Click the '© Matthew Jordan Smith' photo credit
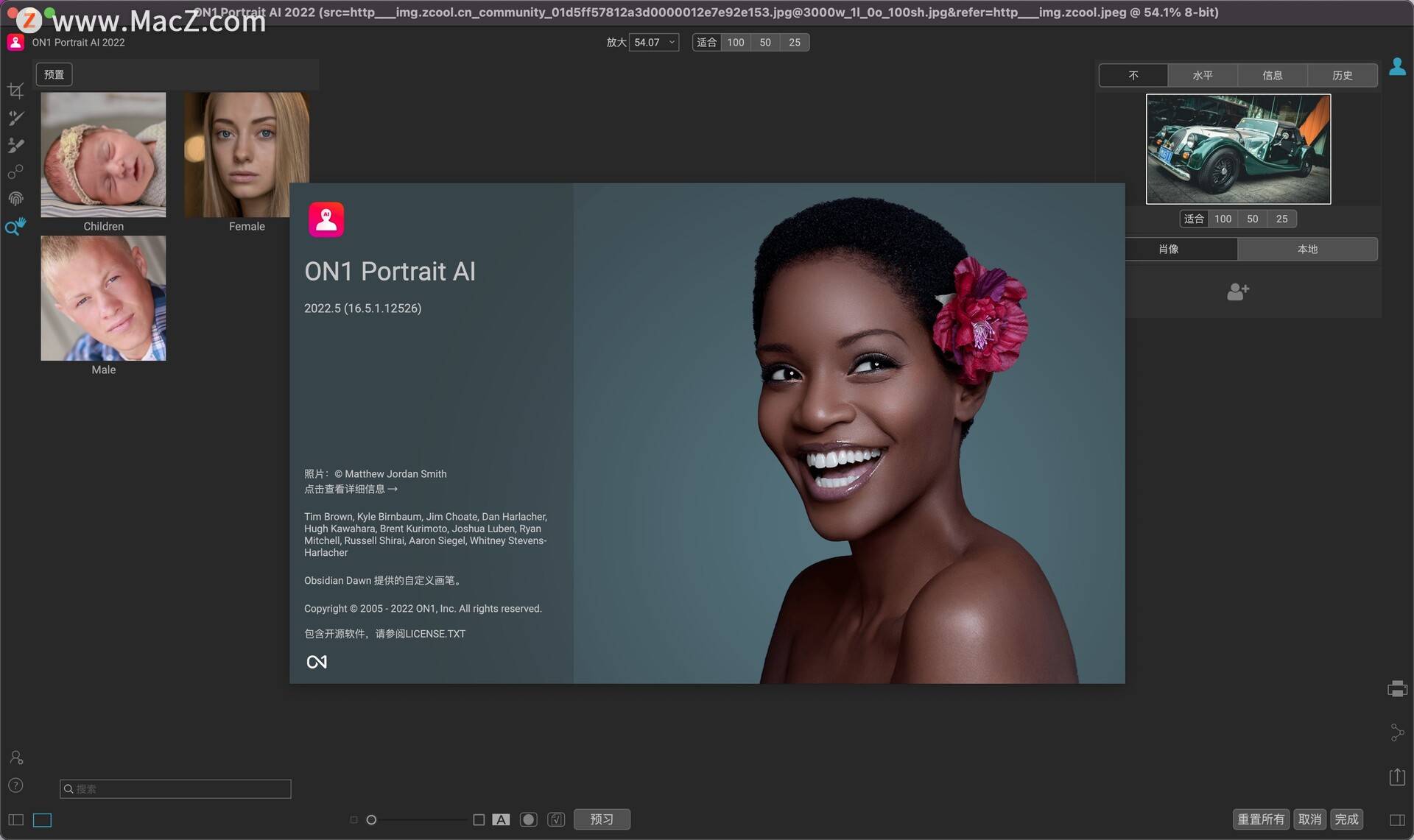Image resolution: width=1414 pixels, height=840 pixels. (x=390, y=474)
